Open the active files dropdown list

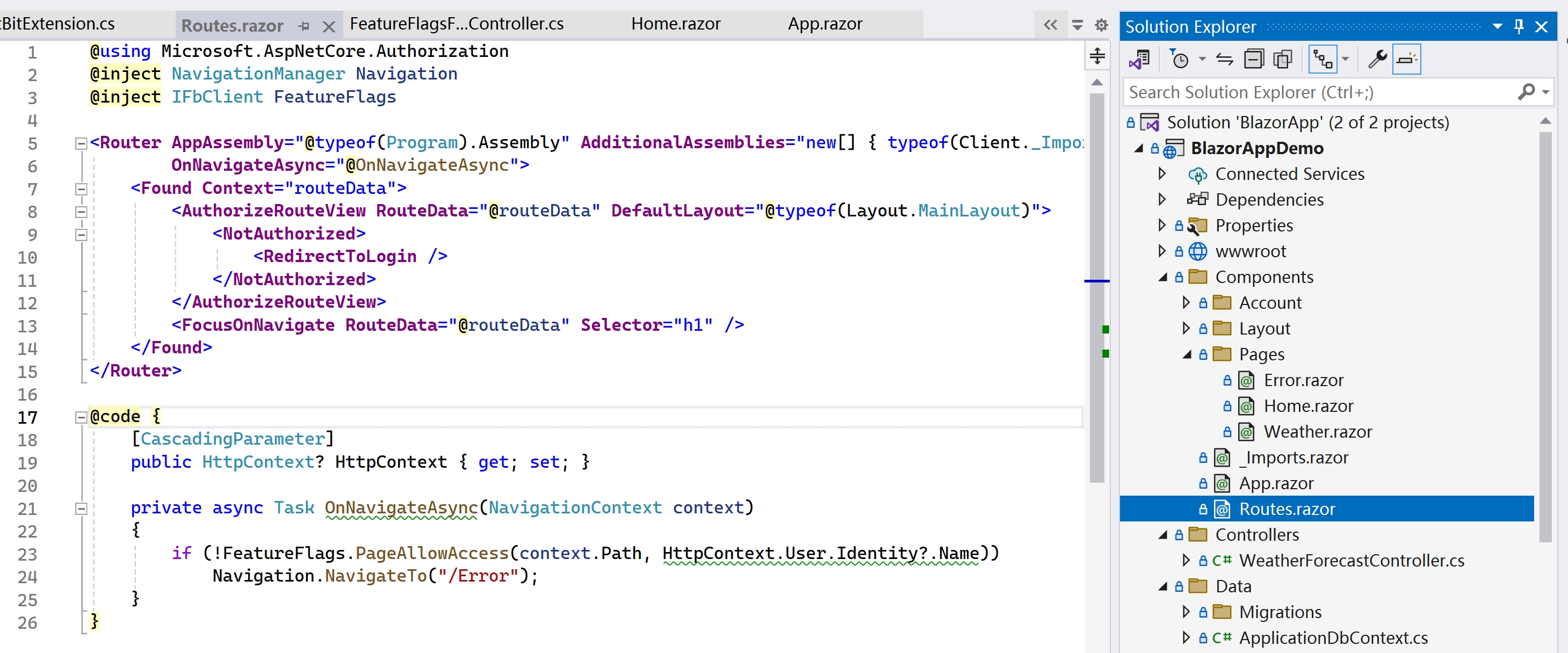click(x=1077, y=25)
